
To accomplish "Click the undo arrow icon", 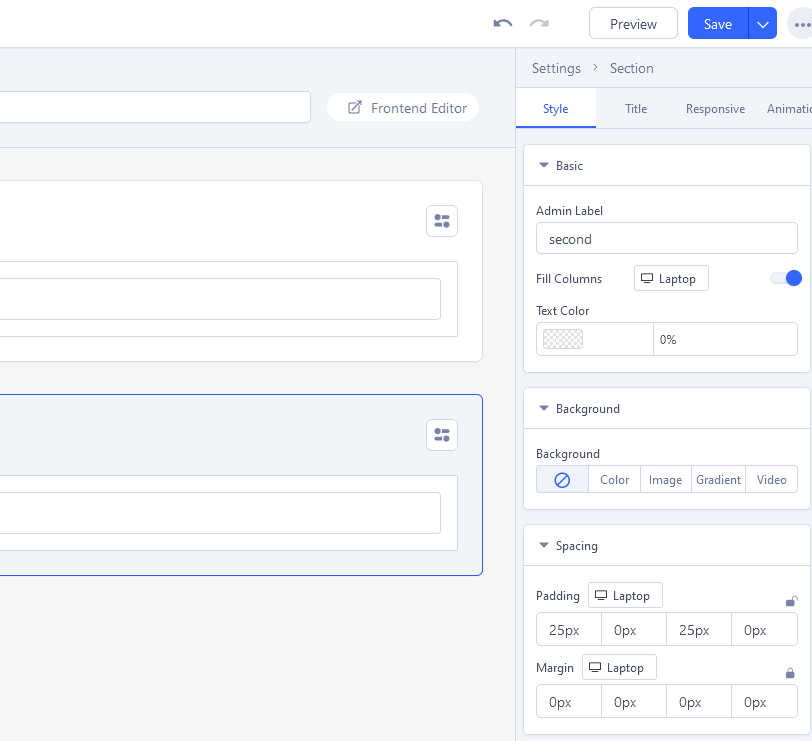I will coord(503,23).
